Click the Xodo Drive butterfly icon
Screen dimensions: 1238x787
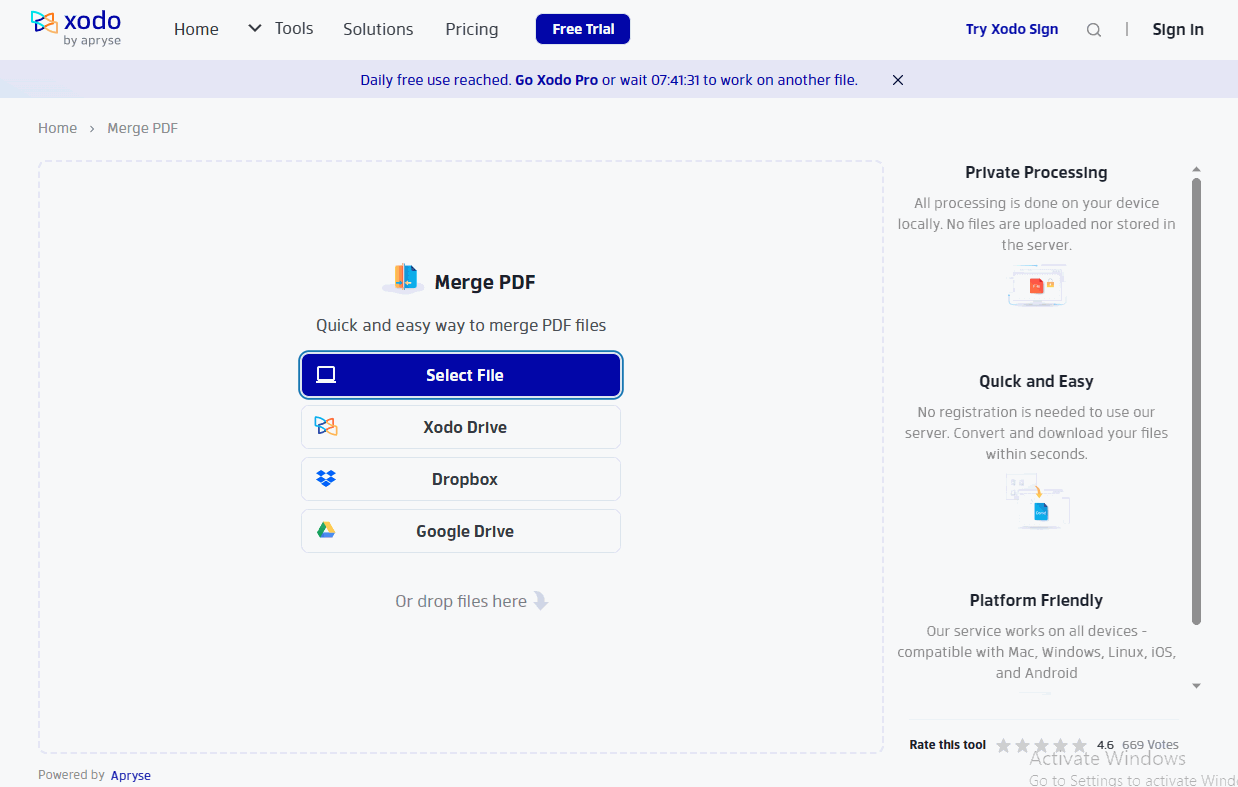pos(325,426)
